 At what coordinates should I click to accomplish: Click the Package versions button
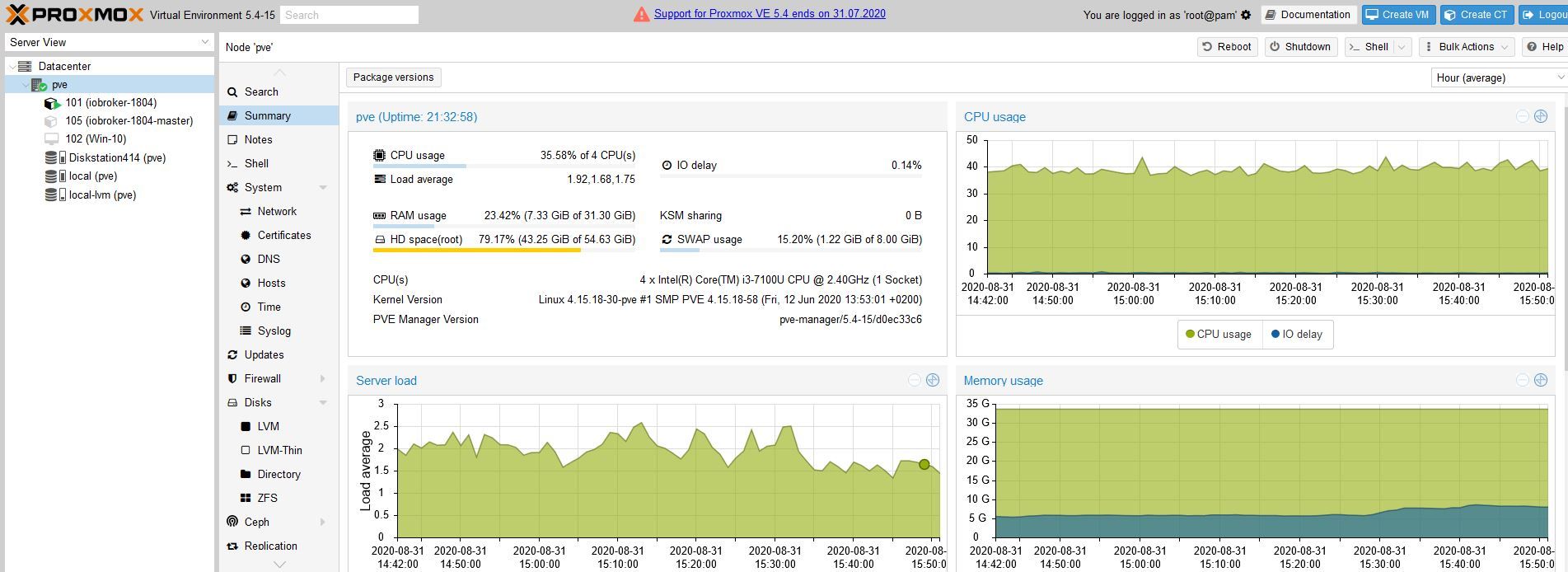(x=393, y=77)
